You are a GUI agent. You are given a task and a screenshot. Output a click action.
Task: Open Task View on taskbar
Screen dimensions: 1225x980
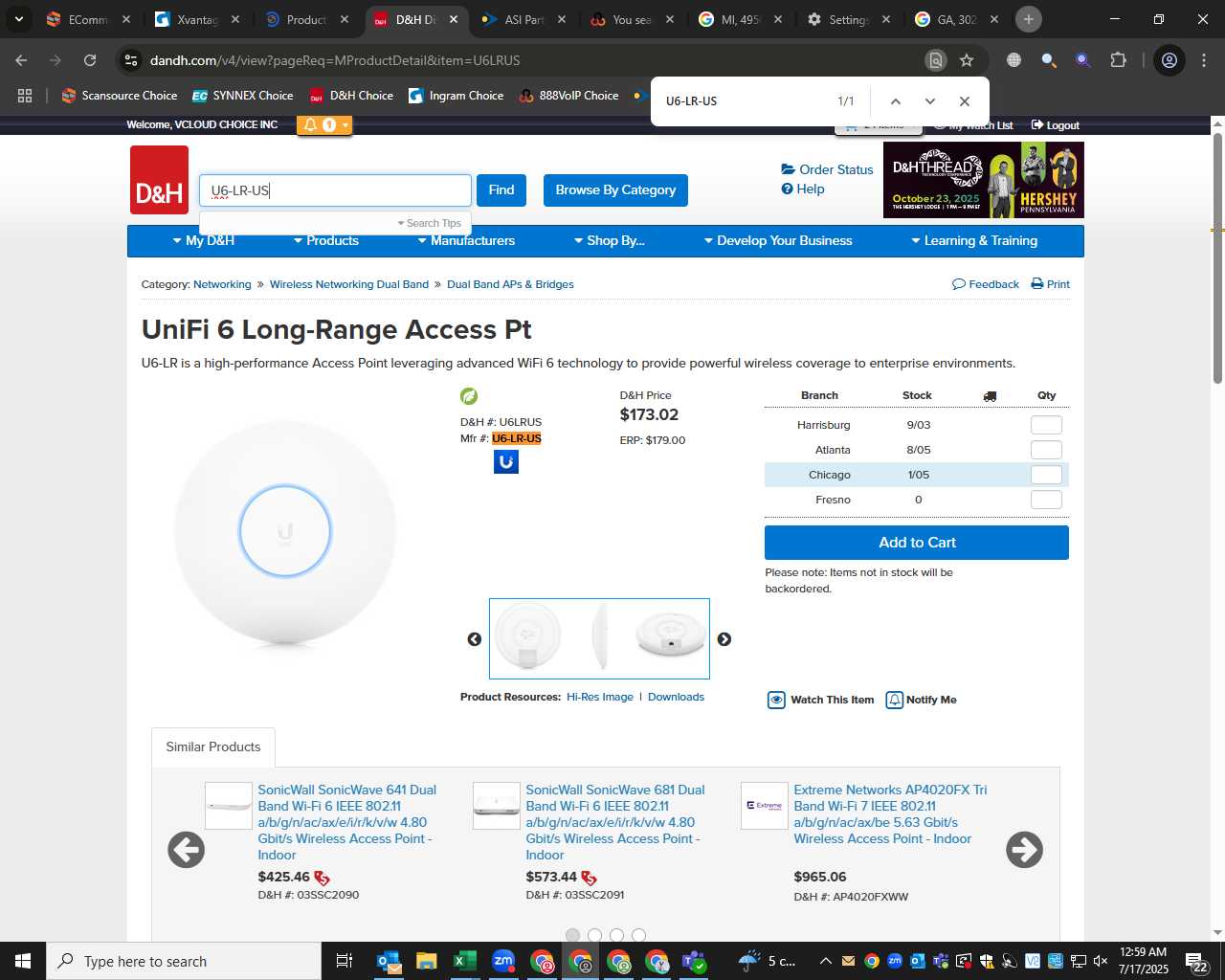pos(345,961)
